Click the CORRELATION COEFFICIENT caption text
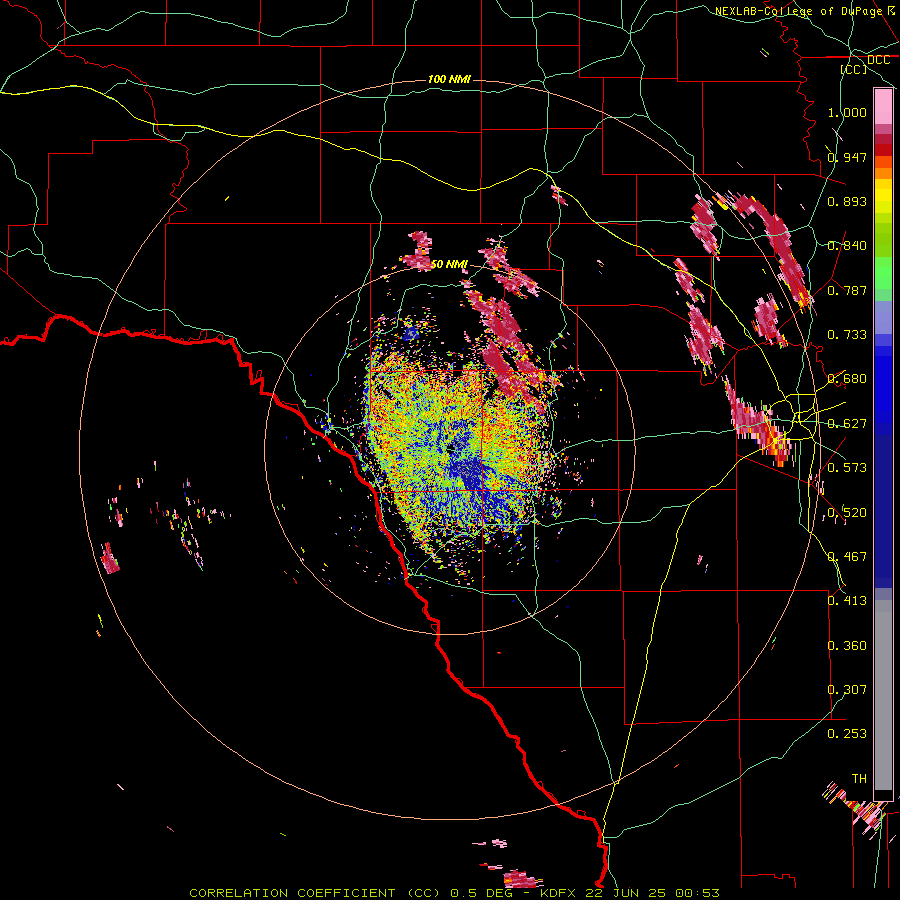This screenshot has width=900, height=900. pyautogui.click(x=292, y=893)
